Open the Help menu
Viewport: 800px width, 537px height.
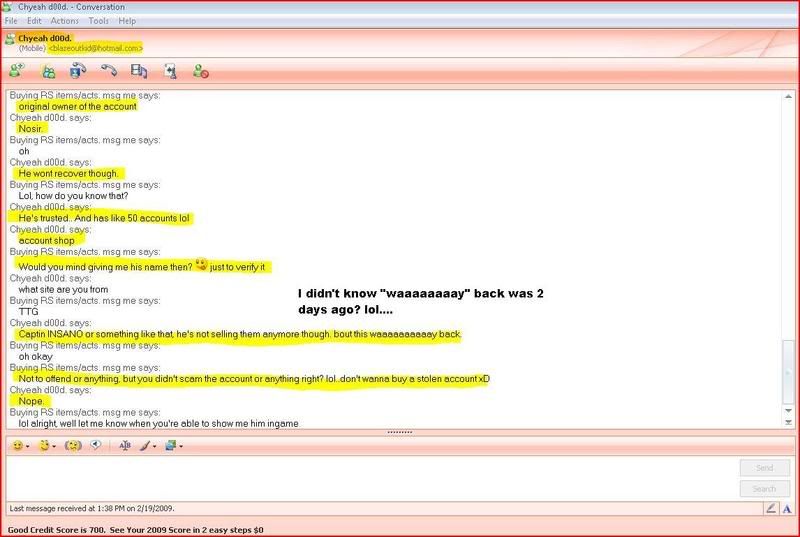(x=127, y=21)
